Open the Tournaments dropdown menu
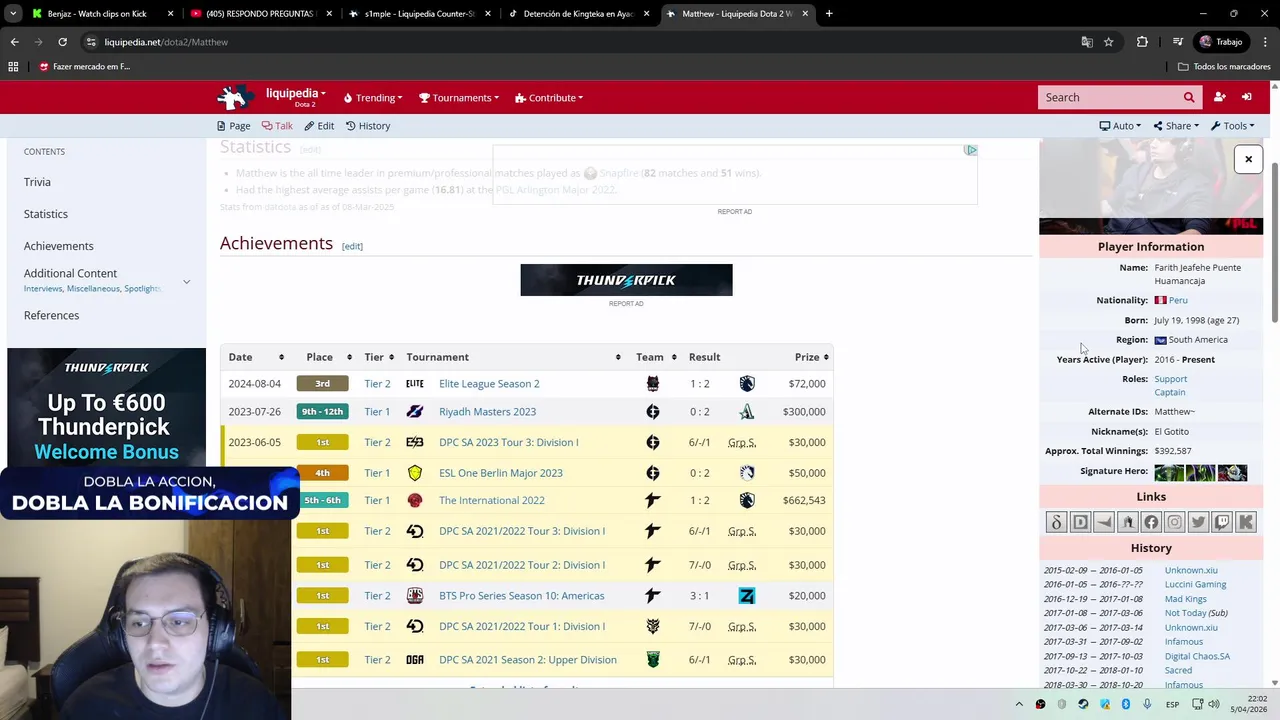The image size is (1280, 720). (459, 98)
